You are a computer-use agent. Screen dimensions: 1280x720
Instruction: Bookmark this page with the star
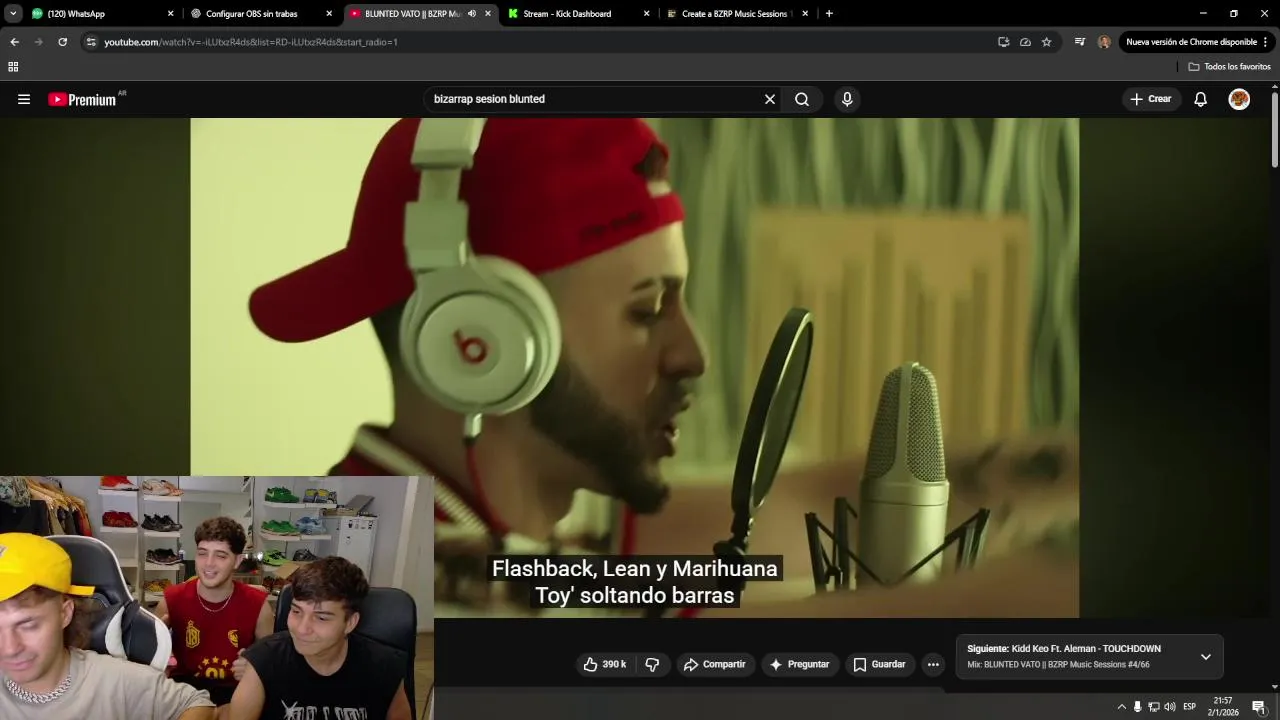(1046, 42)
